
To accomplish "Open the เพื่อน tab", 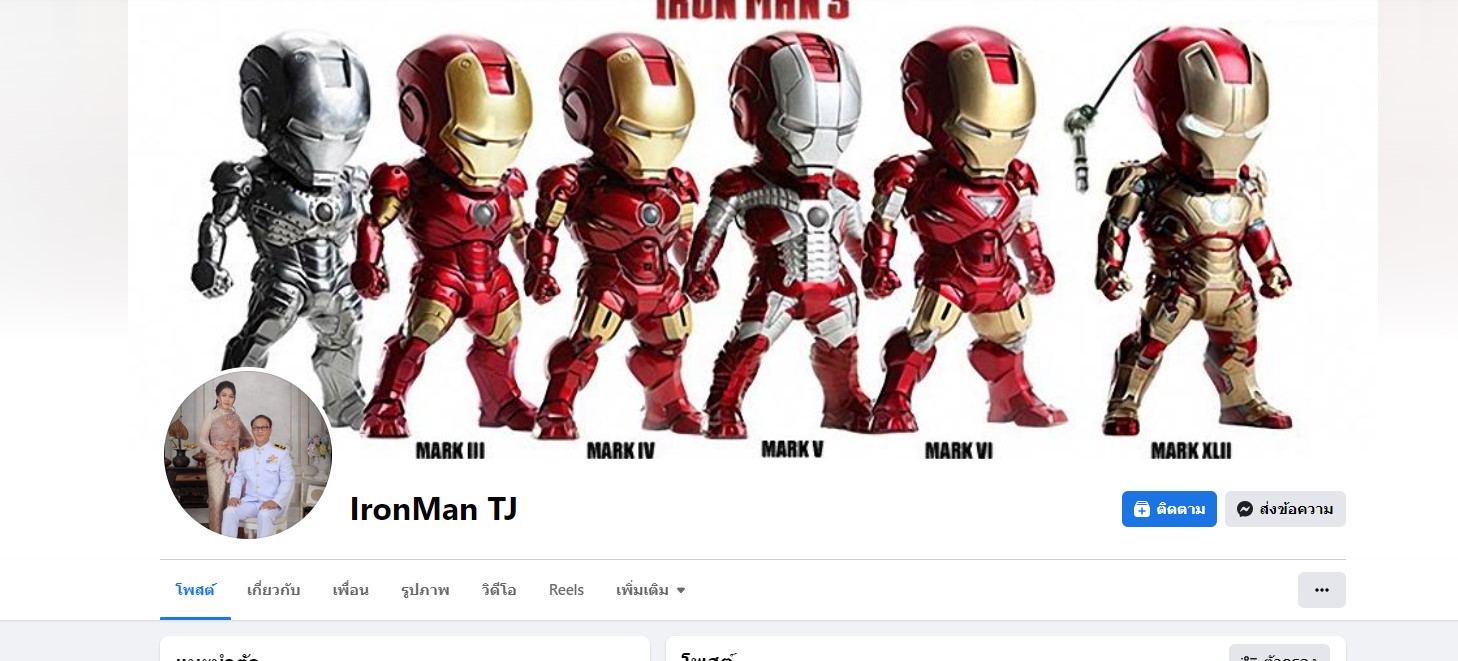I will click(x=351, y=590).
